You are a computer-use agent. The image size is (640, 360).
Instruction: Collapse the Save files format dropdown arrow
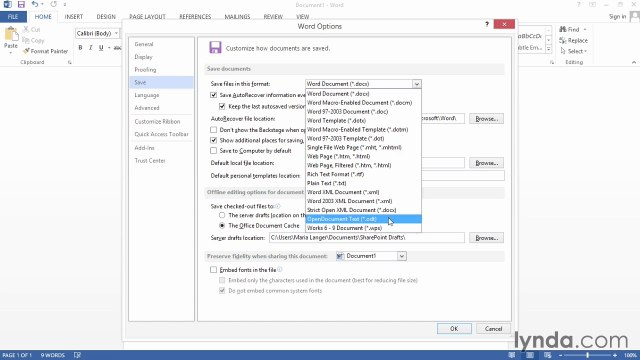416,84
